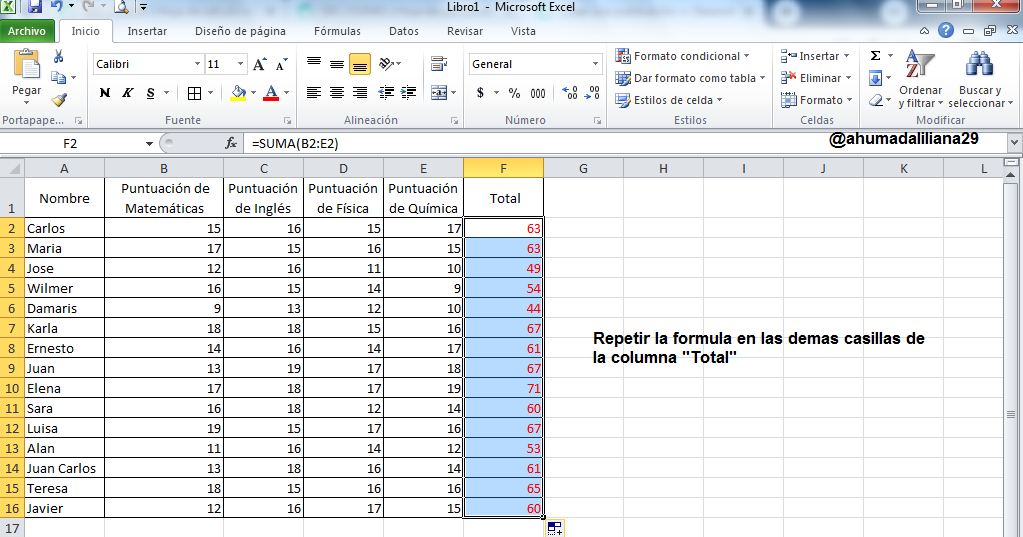The image size is (1023, 537).
Task: Open fill color dropdown arrow
Action: point(253,93)
